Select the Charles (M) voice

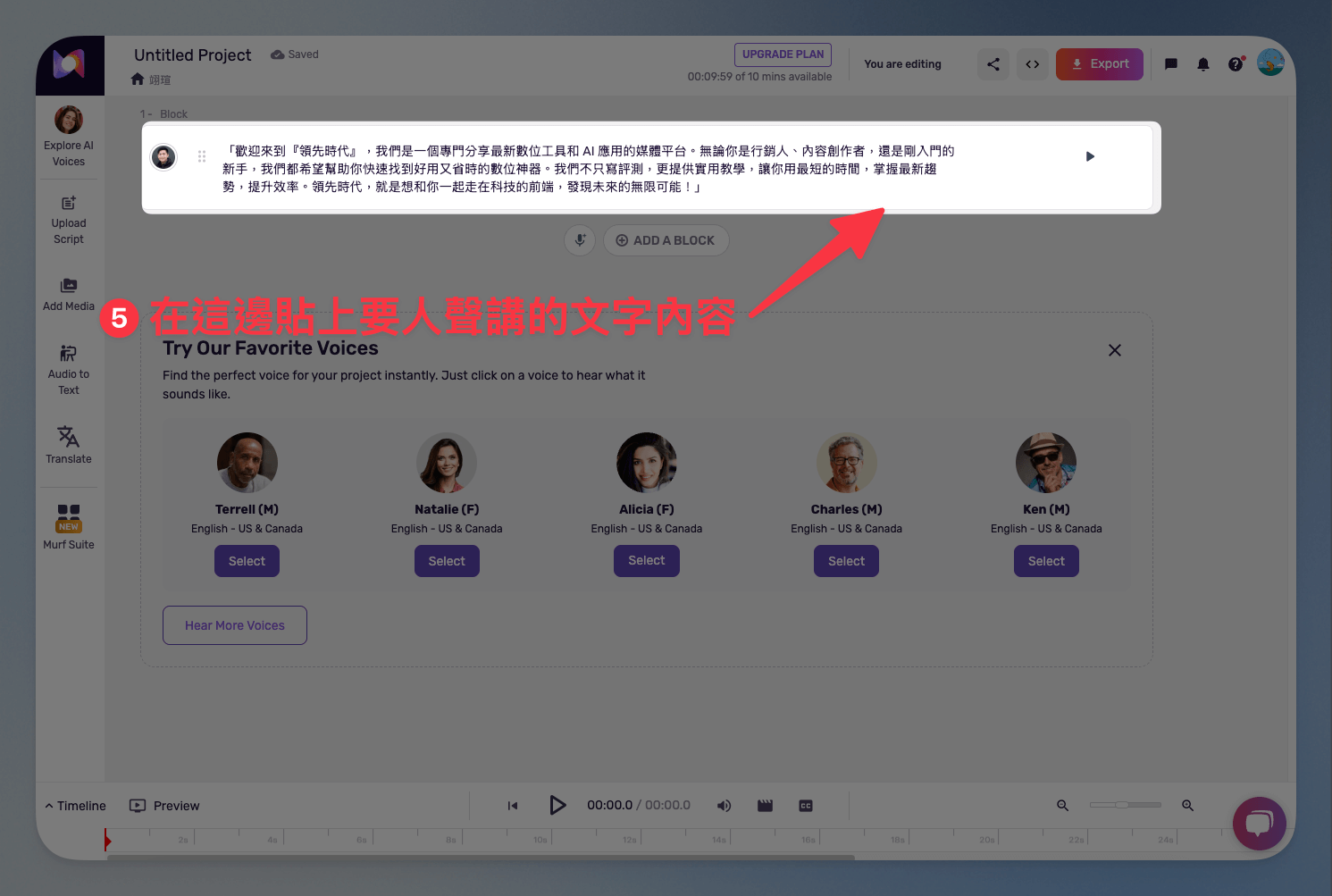pos(847,561)
